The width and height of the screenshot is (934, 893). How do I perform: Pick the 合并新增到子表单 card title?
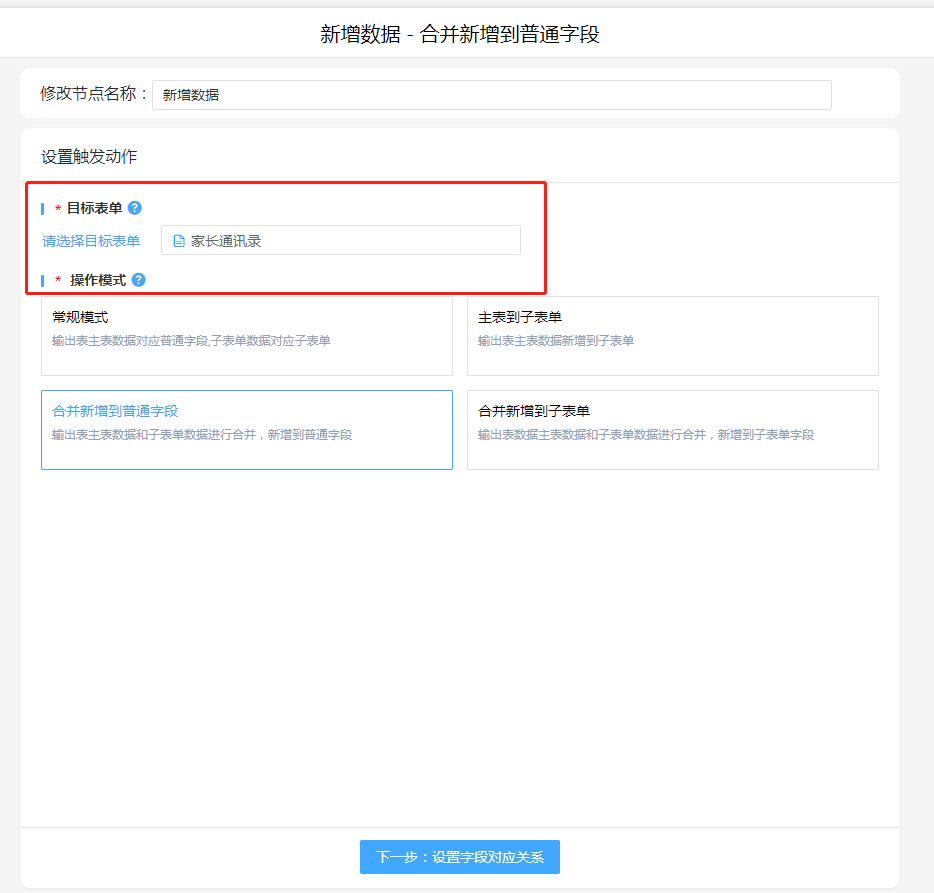click(533, 411)
